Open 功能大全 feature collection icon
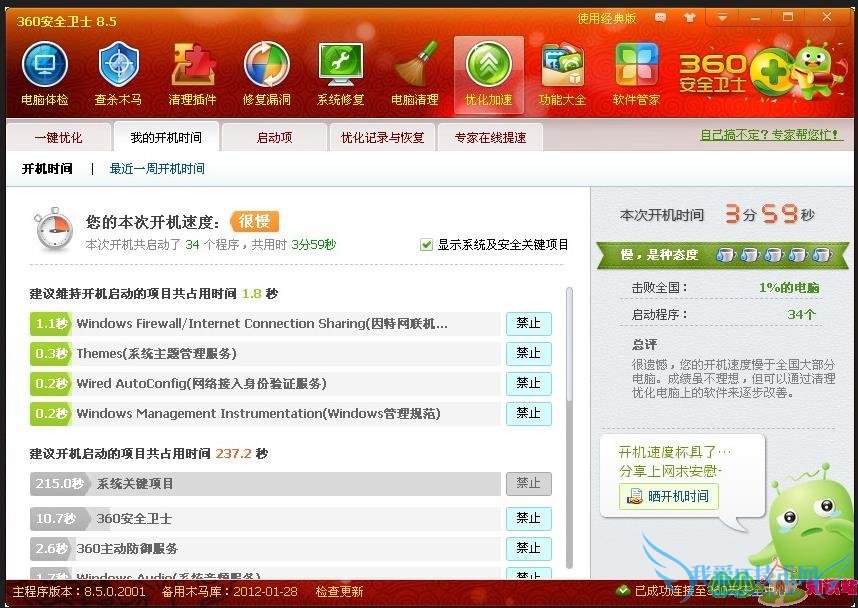 coord(563,74)
